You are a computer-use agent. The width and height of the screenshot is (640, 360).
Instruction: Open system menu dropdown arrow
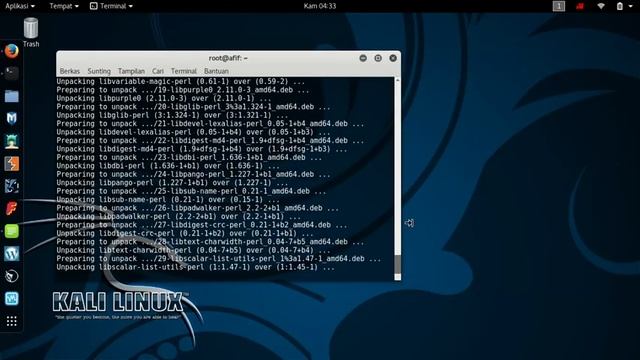[x=630, y=6]
